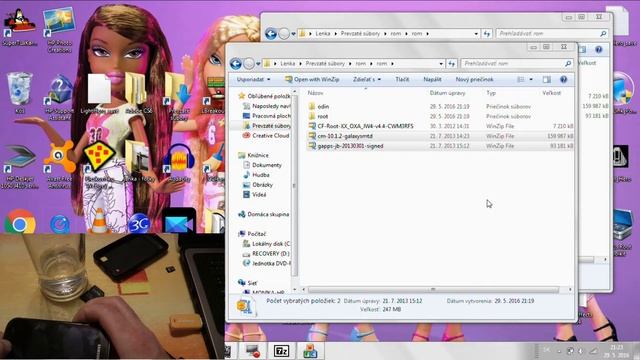Open the Usporiadať dropdown menu

point(253,80)
